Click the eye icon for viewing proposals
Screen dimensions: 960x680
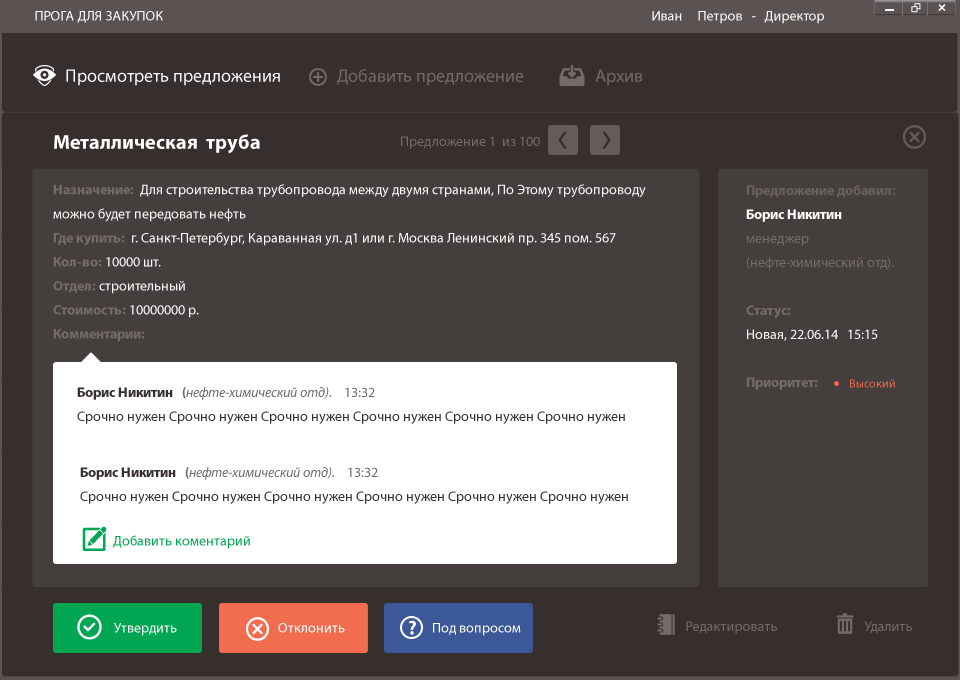44,76
